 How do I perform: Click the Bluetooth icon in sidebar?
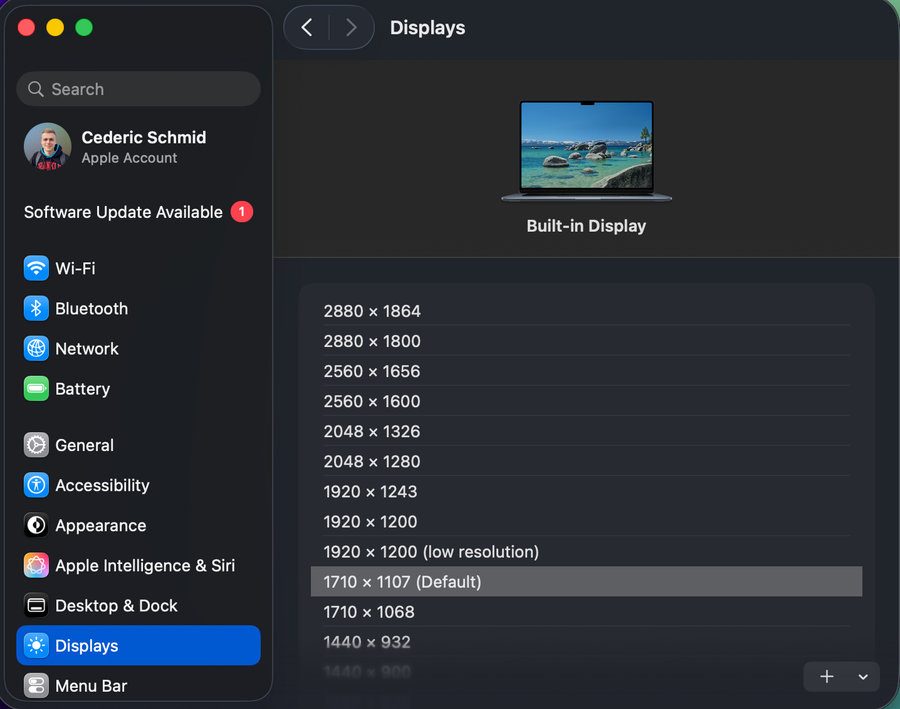click(36, 308)
